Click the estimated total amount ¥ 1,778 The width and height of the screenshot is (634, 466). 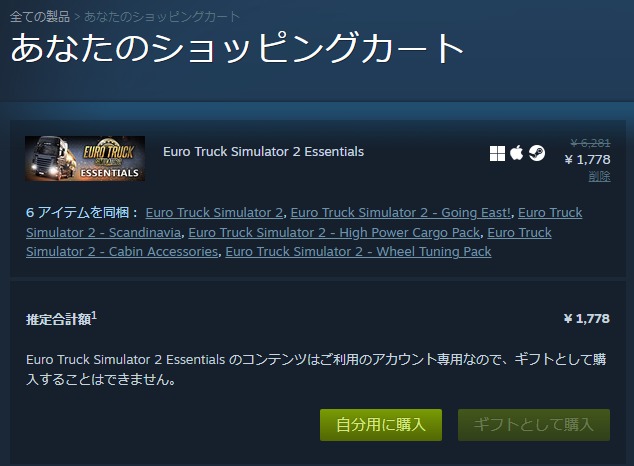point(587,319)
